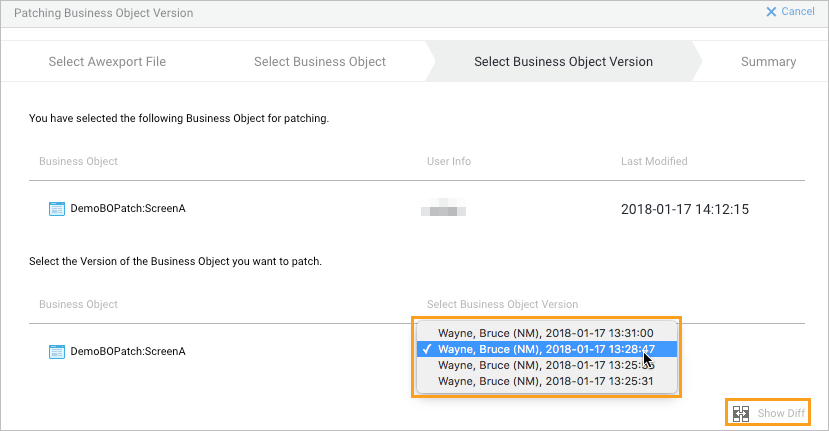
Task: Choose version dated 2018-01-17 13:31:00
Action: click(547, 333)
